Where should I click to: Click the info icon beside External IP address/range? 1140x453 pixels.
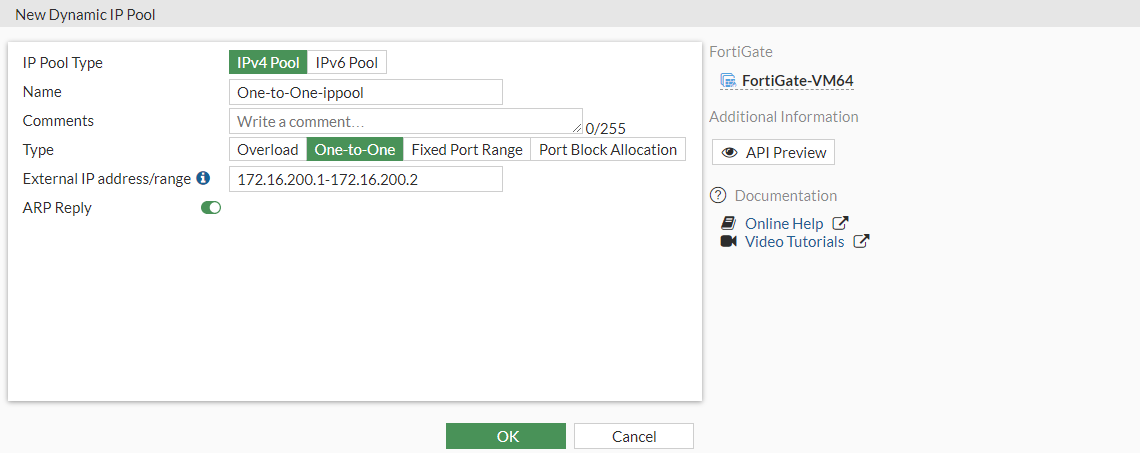(x=203, y=178)
